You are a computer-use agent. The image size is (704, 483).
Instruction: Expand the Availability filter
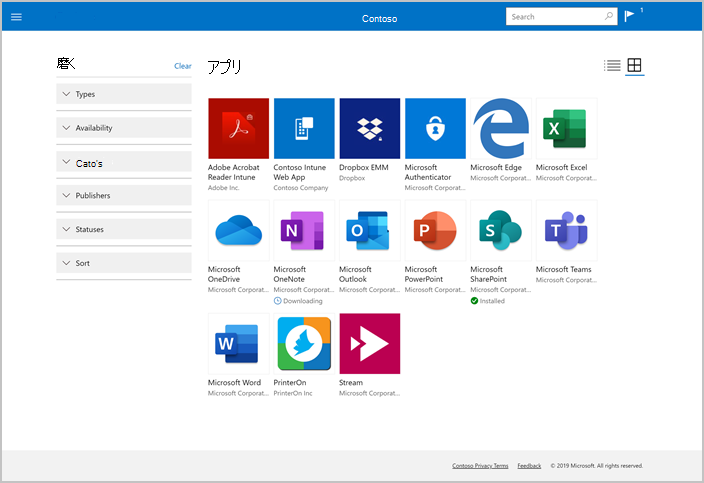124,127
